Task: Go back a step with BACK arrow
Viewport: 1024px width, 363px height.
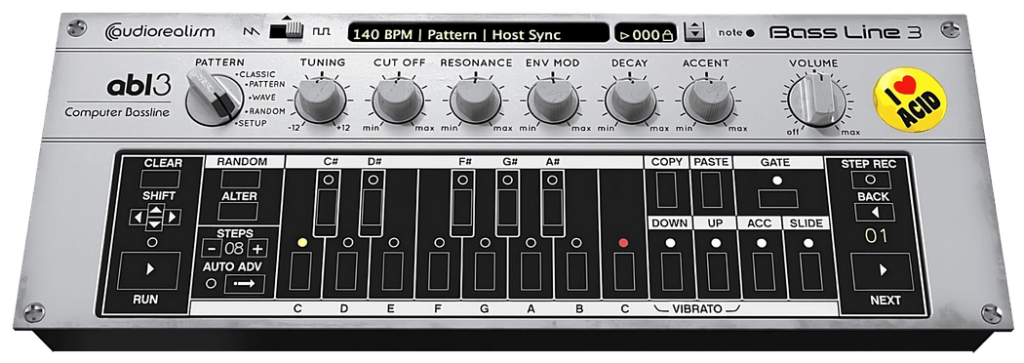Action: [873, 212]
